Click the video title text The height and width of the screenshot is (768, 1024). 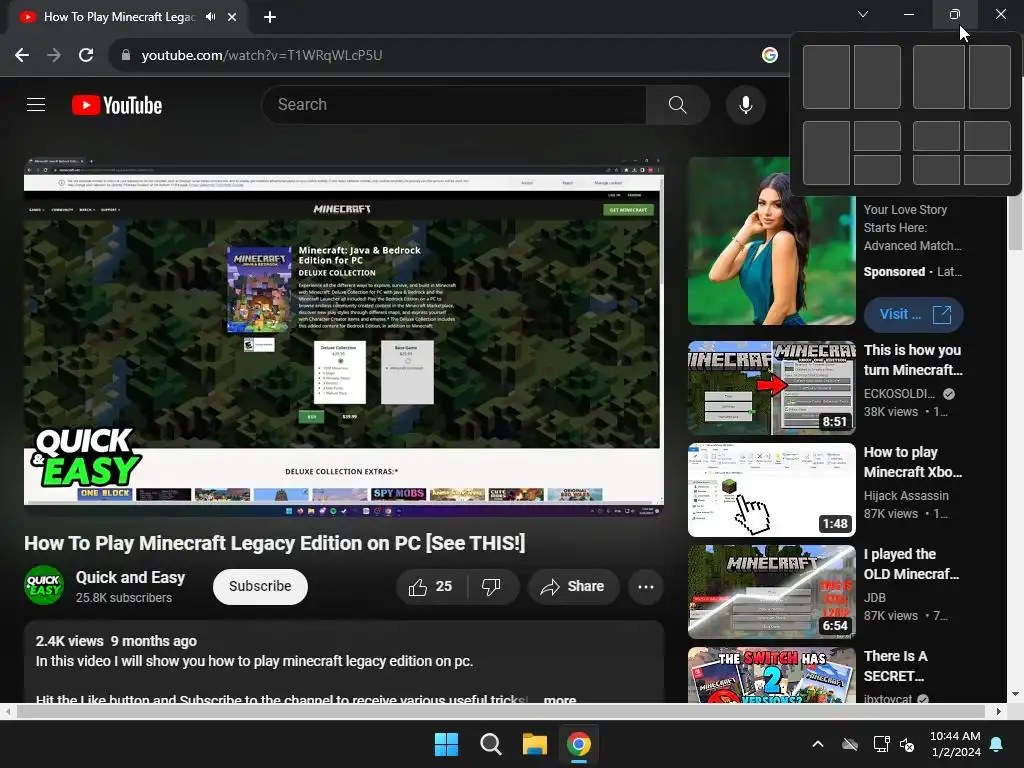(x=274, y=543)
